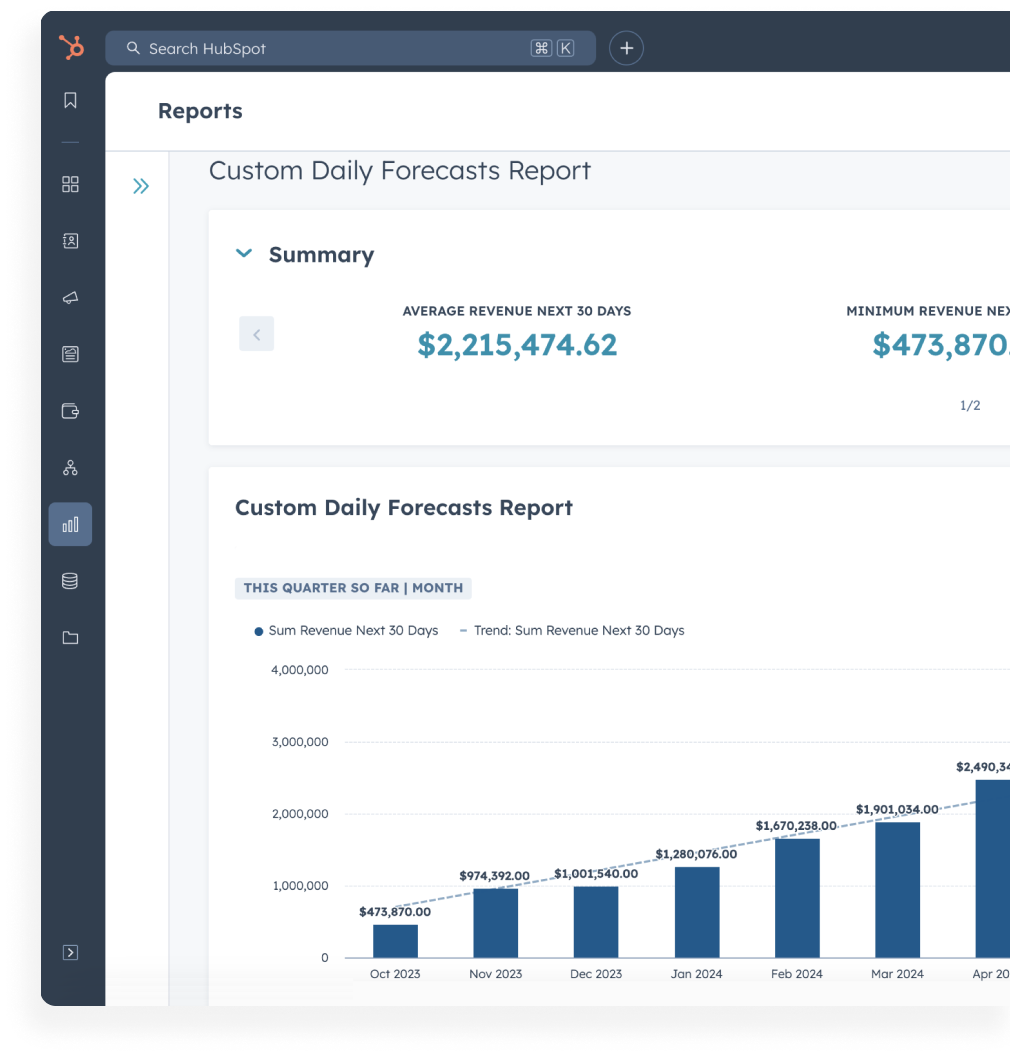This screenshot has width=1010, height=1056.
Task: Open the Workspaces grid icon
Action: pos(70,184)
